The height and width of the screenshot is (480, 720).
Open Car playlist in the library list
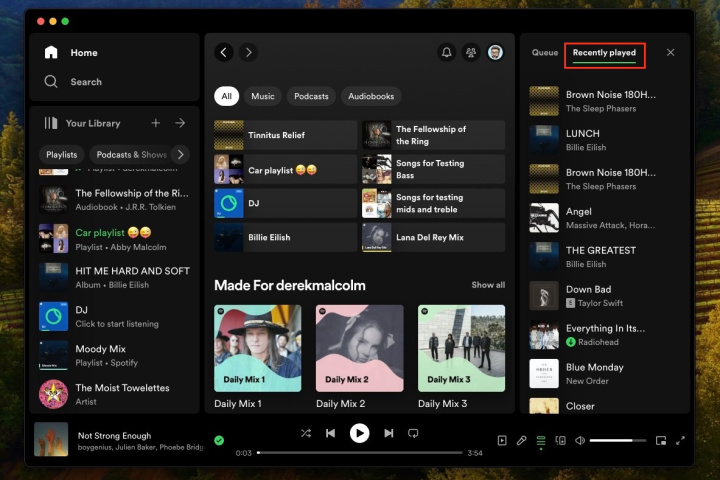coord(115,239)
